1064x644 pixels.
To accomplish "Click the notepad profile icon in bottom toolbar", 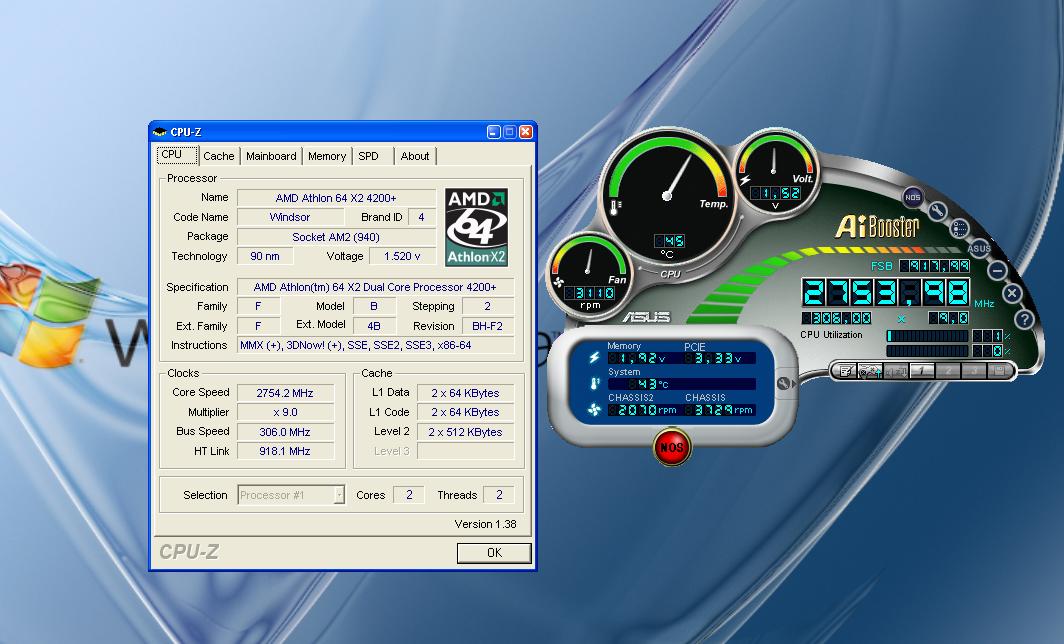I will pyautogui.click(x=846, y=371).
